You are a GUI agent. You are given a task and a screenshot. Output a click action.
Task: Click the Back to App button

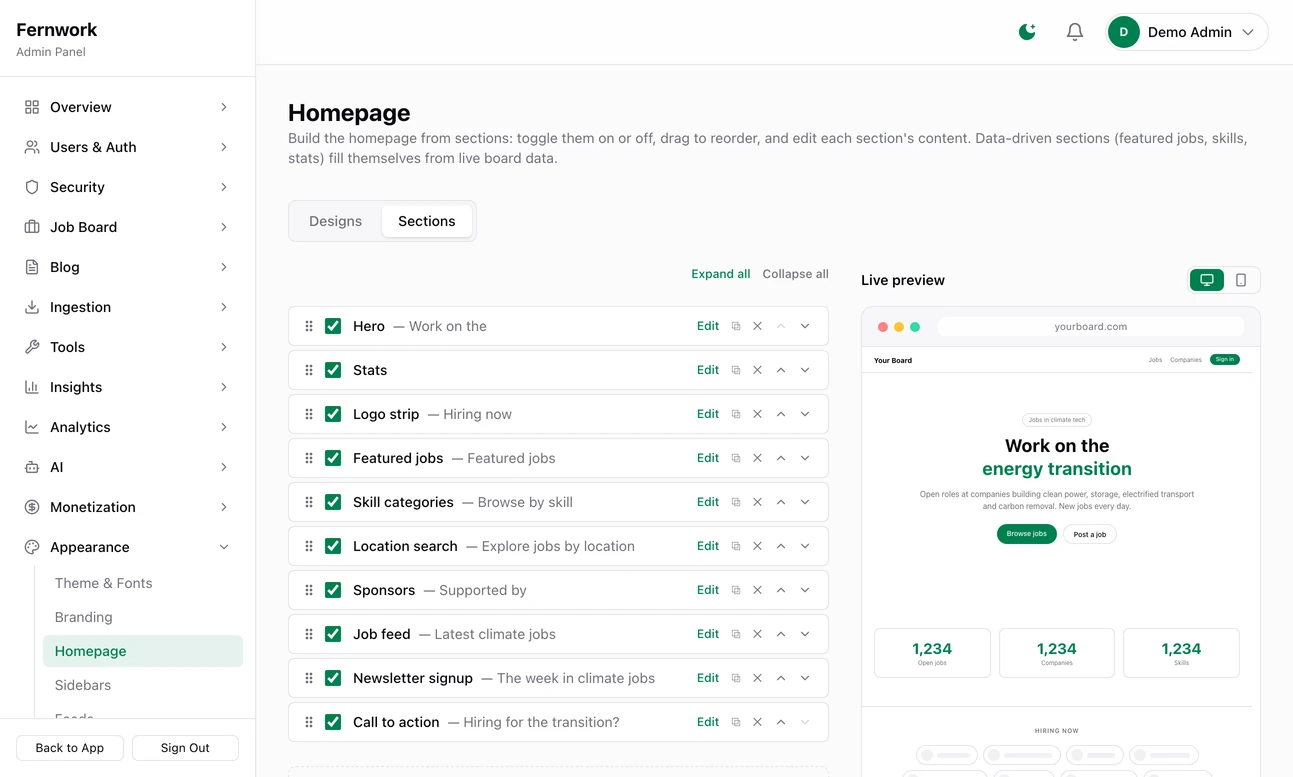[x=70, y=748]
